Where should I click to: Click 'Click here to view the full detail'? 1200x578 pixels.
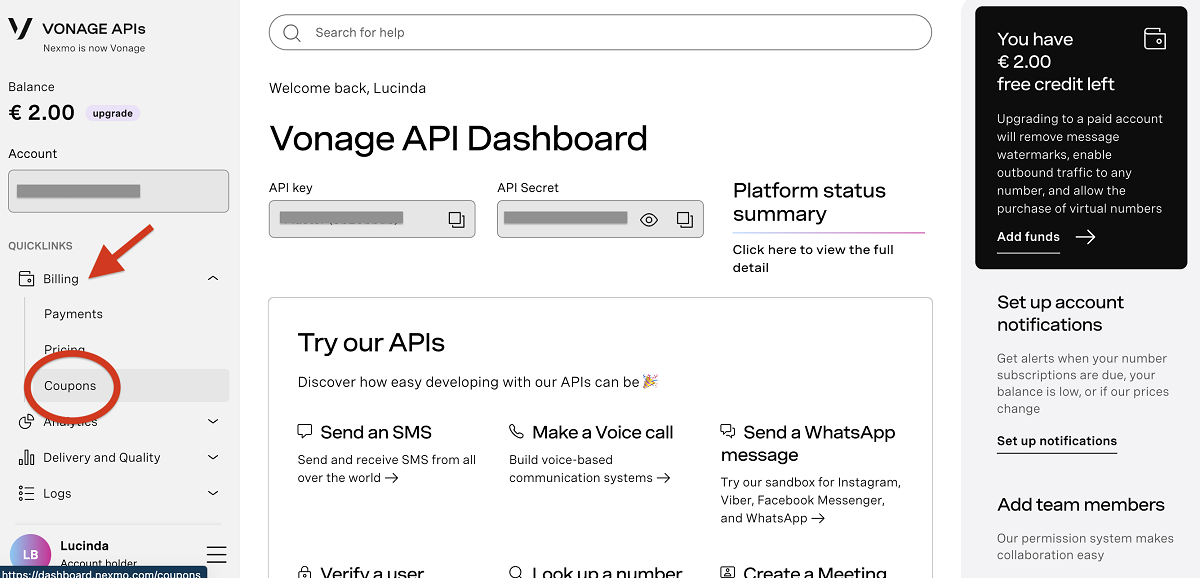click(x=813, y=259)
